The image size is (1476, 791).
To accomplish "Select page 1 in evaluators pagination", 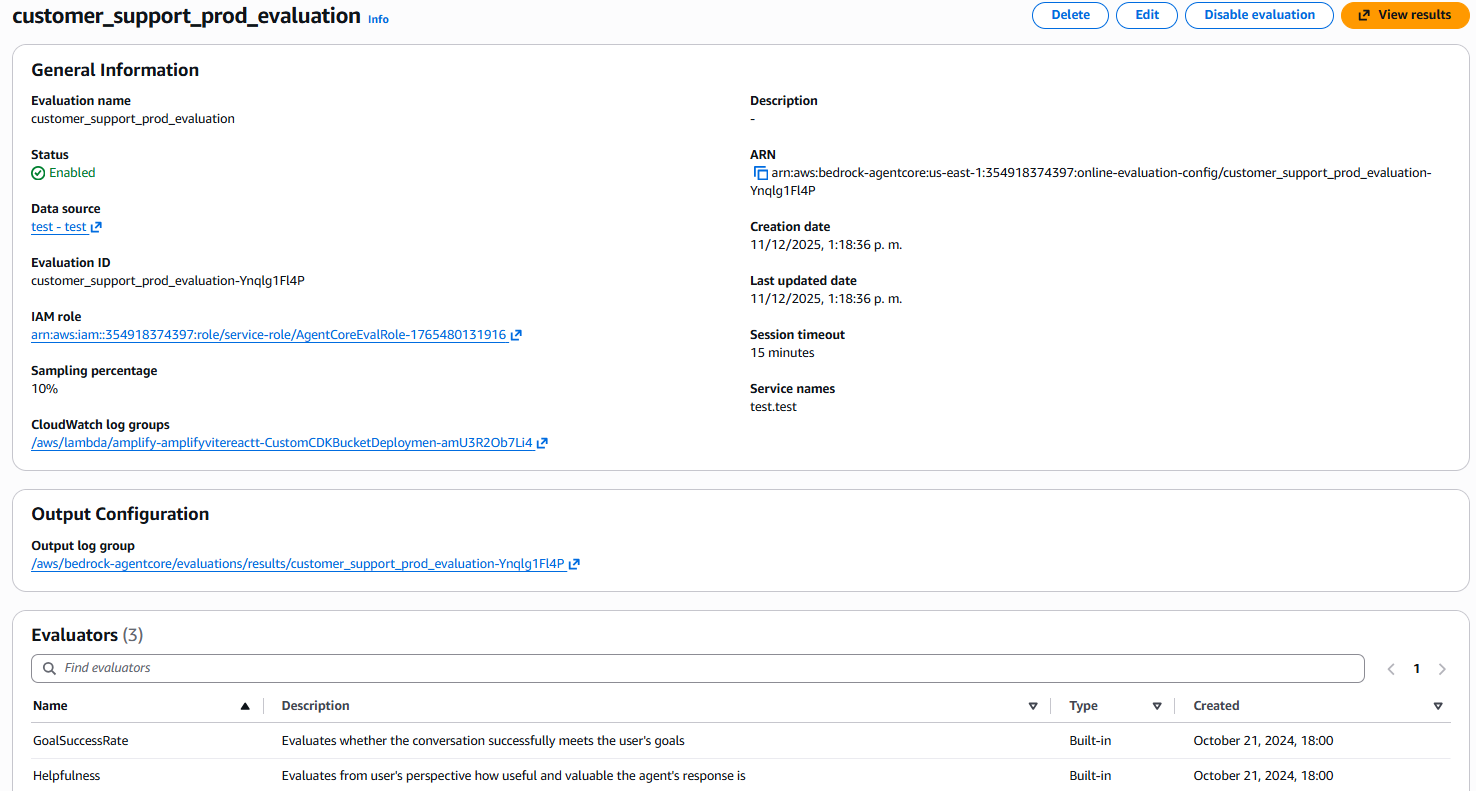I will click(x=1416, y=669).
